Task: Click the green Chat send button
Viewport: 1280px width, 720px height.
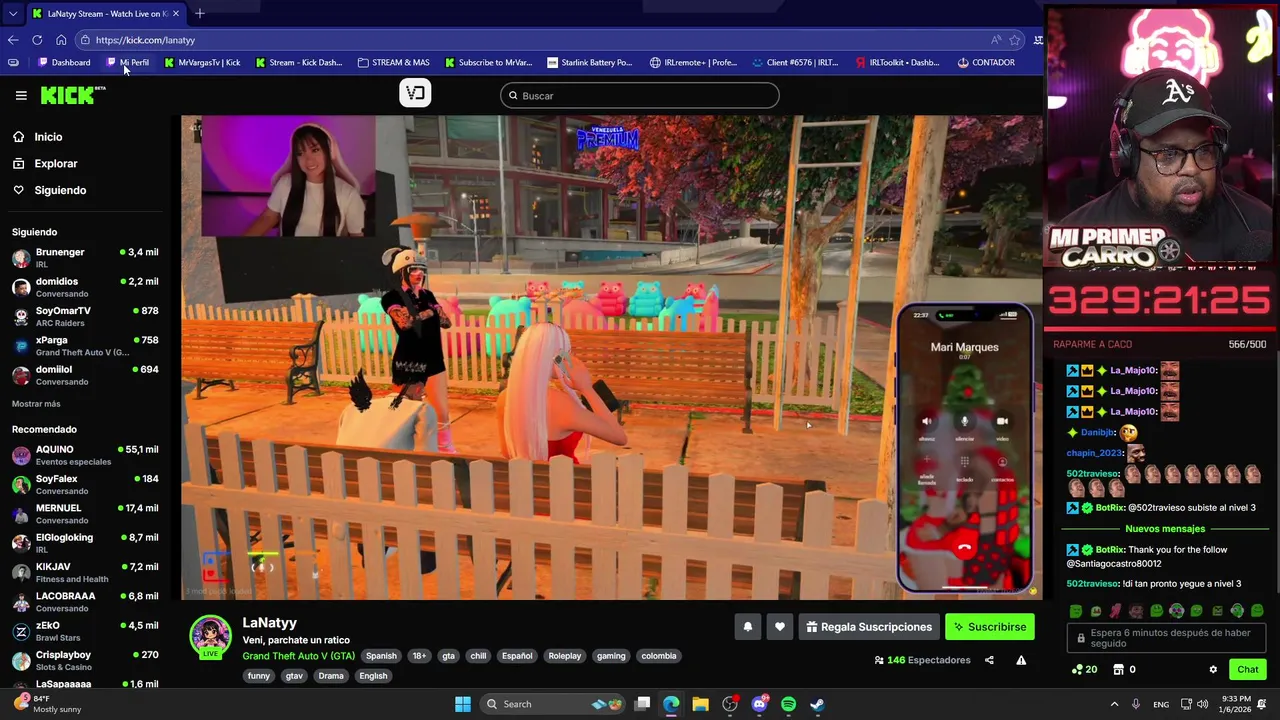Action: click(1247, 670)
